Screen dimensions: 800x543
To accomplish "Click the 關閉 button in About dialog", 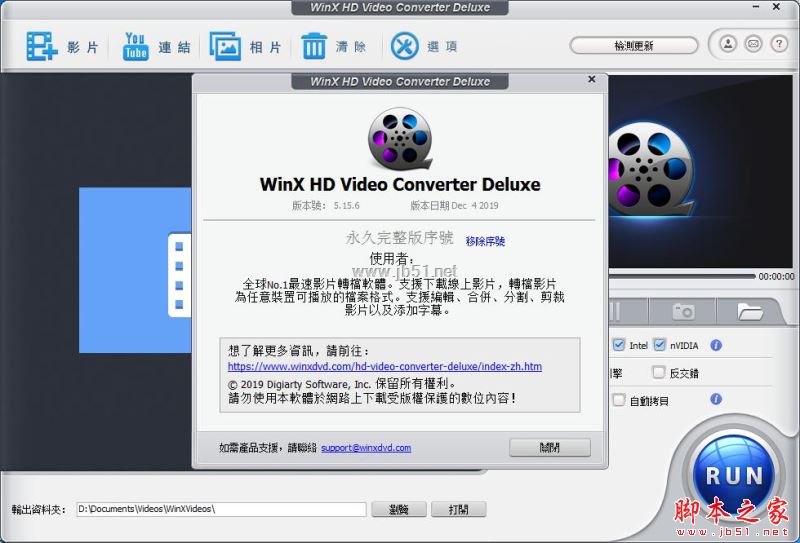I will pyautogui.click(x=549, y=448).
